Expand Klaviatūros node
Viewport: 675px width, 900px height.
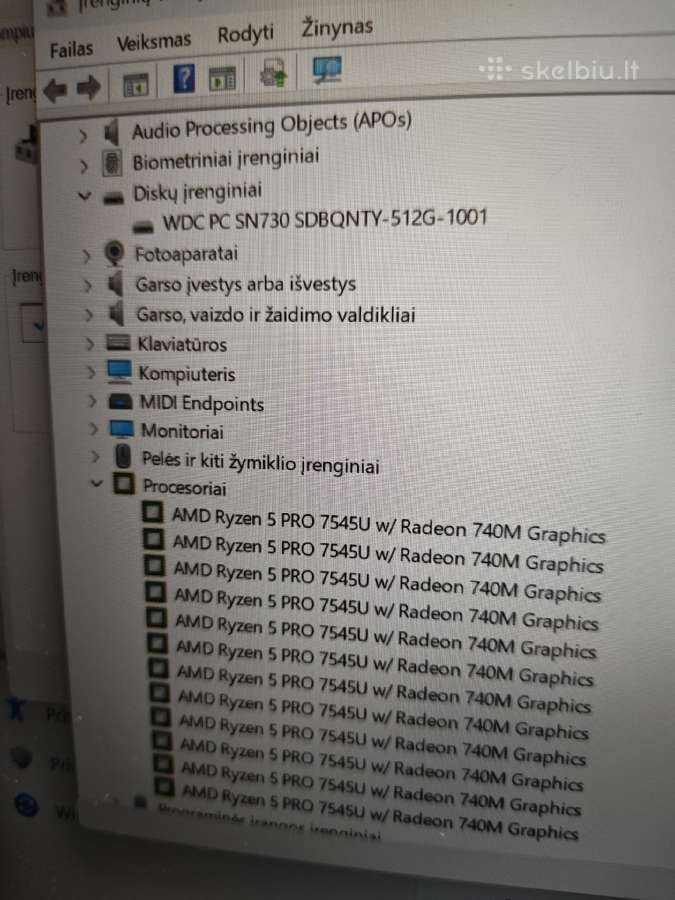click(x=90, y=344)
